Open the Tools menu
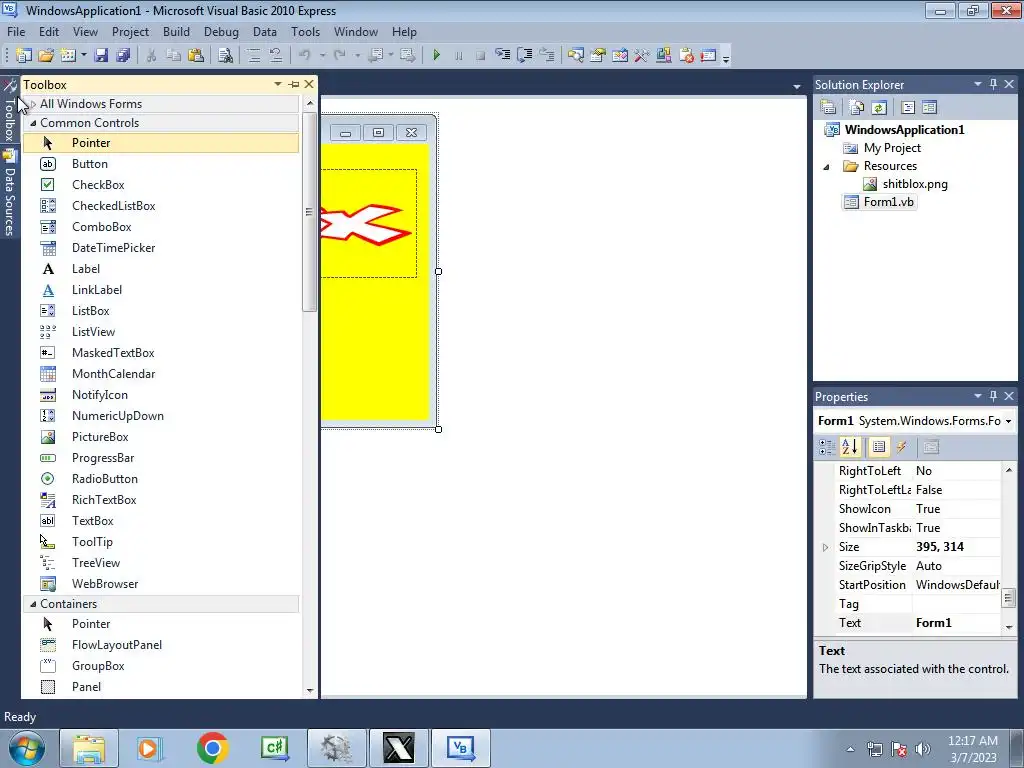The image size is (1024, 768). pos(306,31)
